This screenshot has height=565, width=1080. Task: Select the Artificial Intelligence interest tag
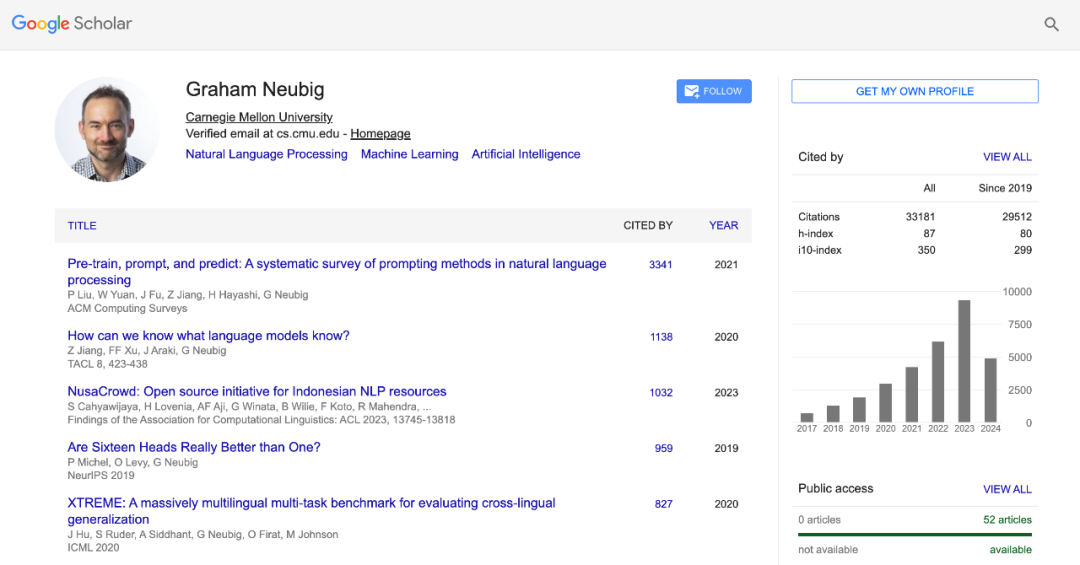click(526, 154)
